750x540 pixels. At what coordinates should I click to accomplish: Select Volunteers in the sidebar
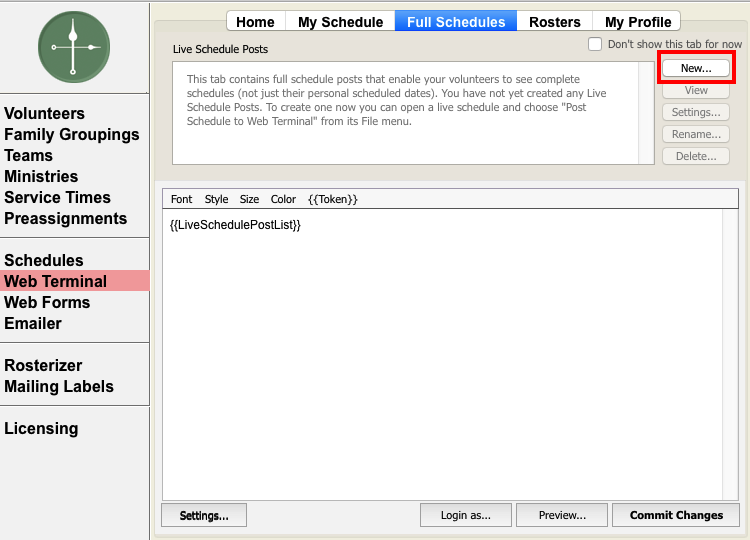click(x=44, y=113)
